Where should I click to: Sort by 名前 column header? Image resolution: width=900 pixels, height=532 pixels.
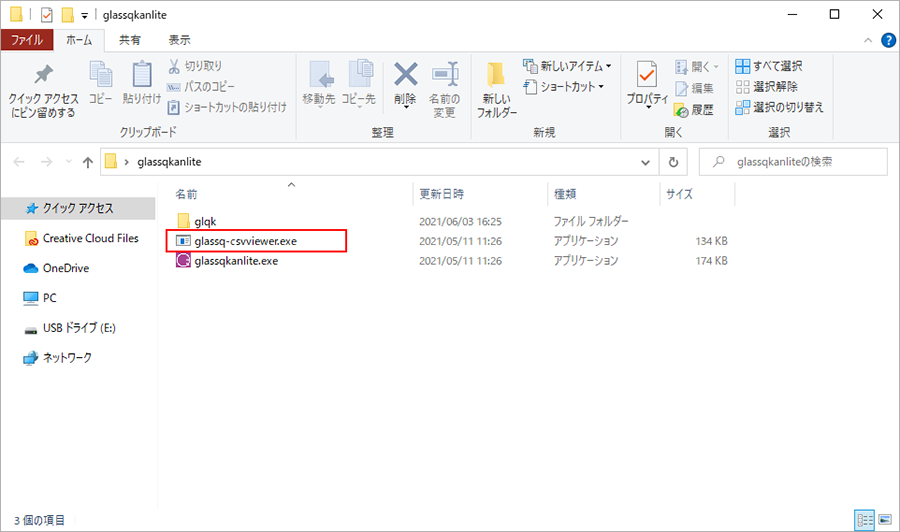click(x=186, y=194)
